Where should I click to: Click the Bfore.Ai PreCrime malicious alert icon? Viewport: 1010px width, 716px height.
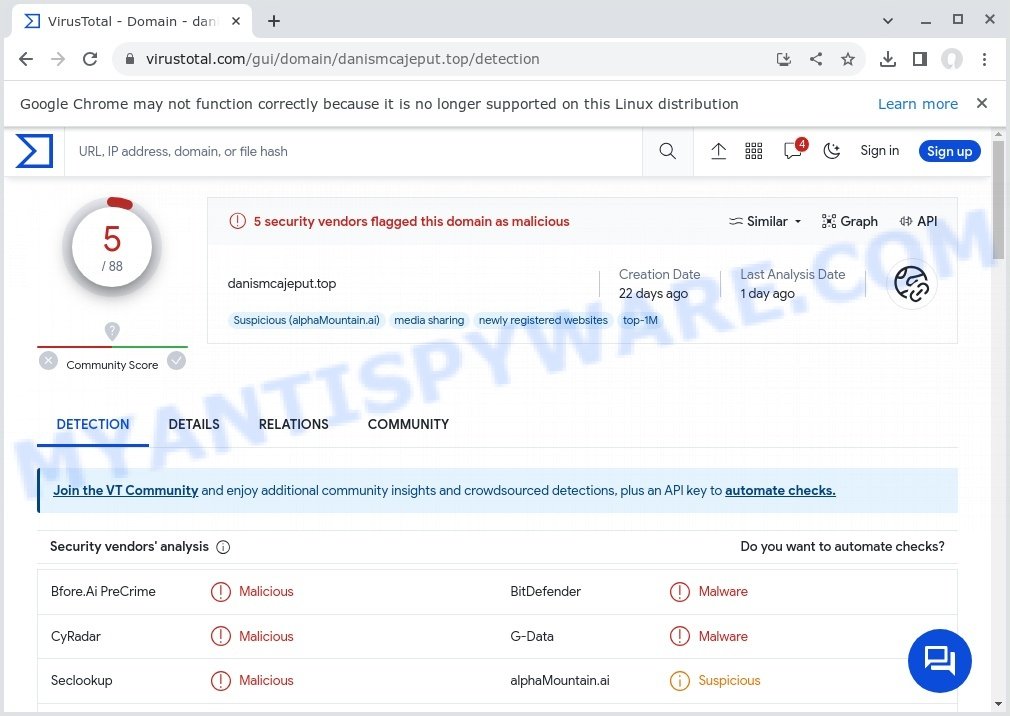coord(220,592)
